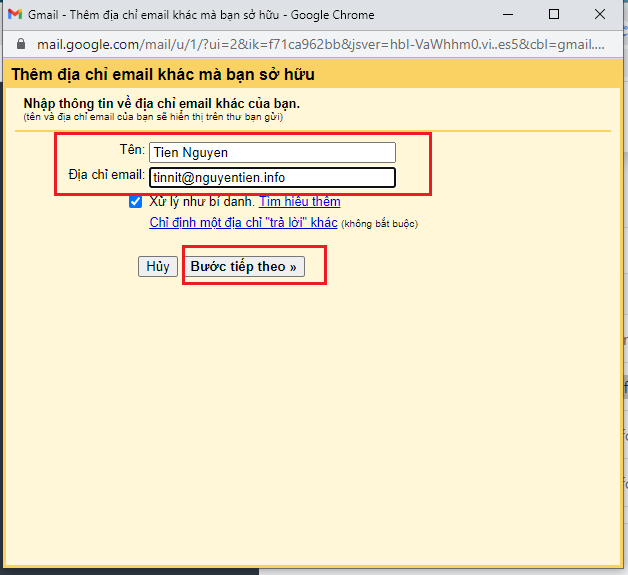Maximize the Chrome popup window
The width and height of the screenshot is (628, 575).
click(554, 14)
